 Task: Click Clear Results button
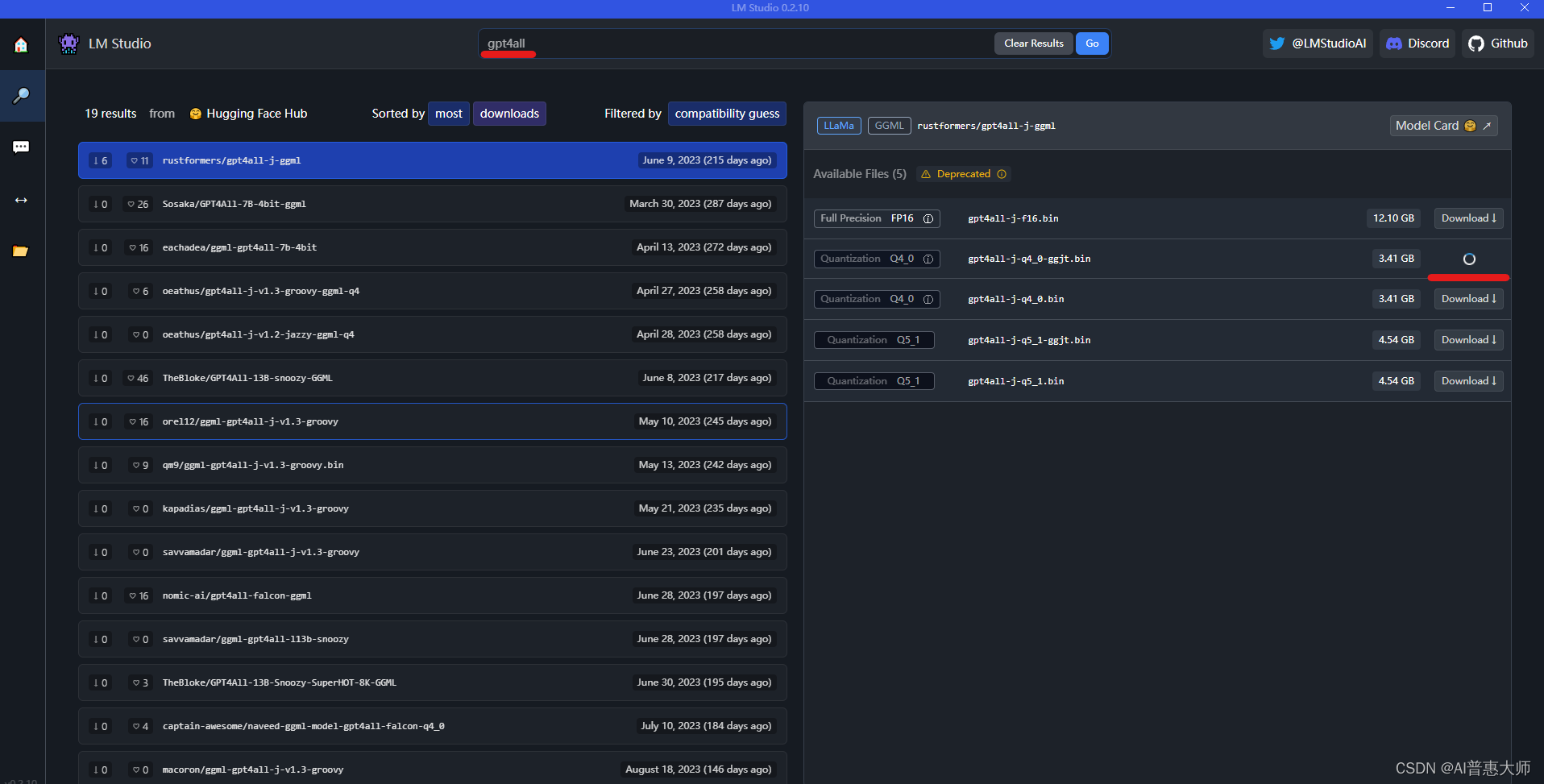1034,44
